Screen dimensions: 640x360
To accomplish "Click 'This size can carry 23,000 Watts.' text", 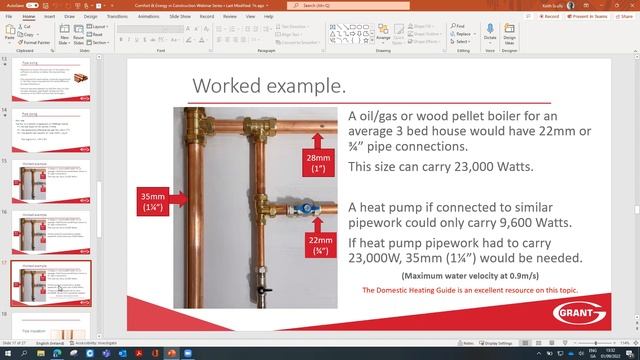I will (440, 167).
